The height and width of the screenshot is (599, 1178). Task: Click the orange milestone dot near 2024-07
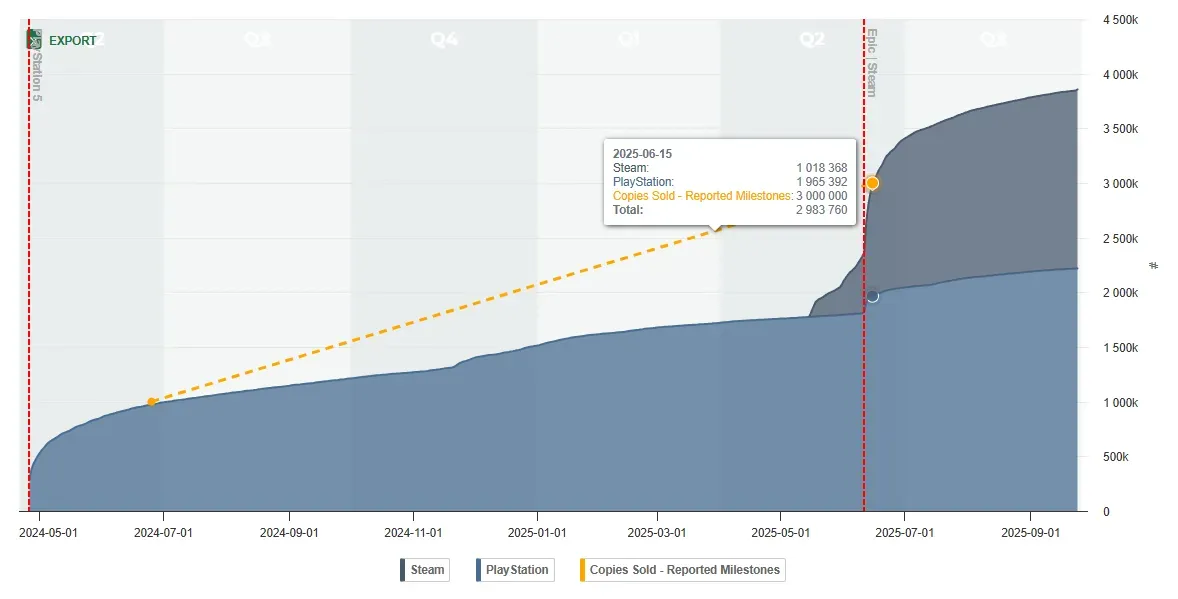pyautogui.click(x=151, y=402)
